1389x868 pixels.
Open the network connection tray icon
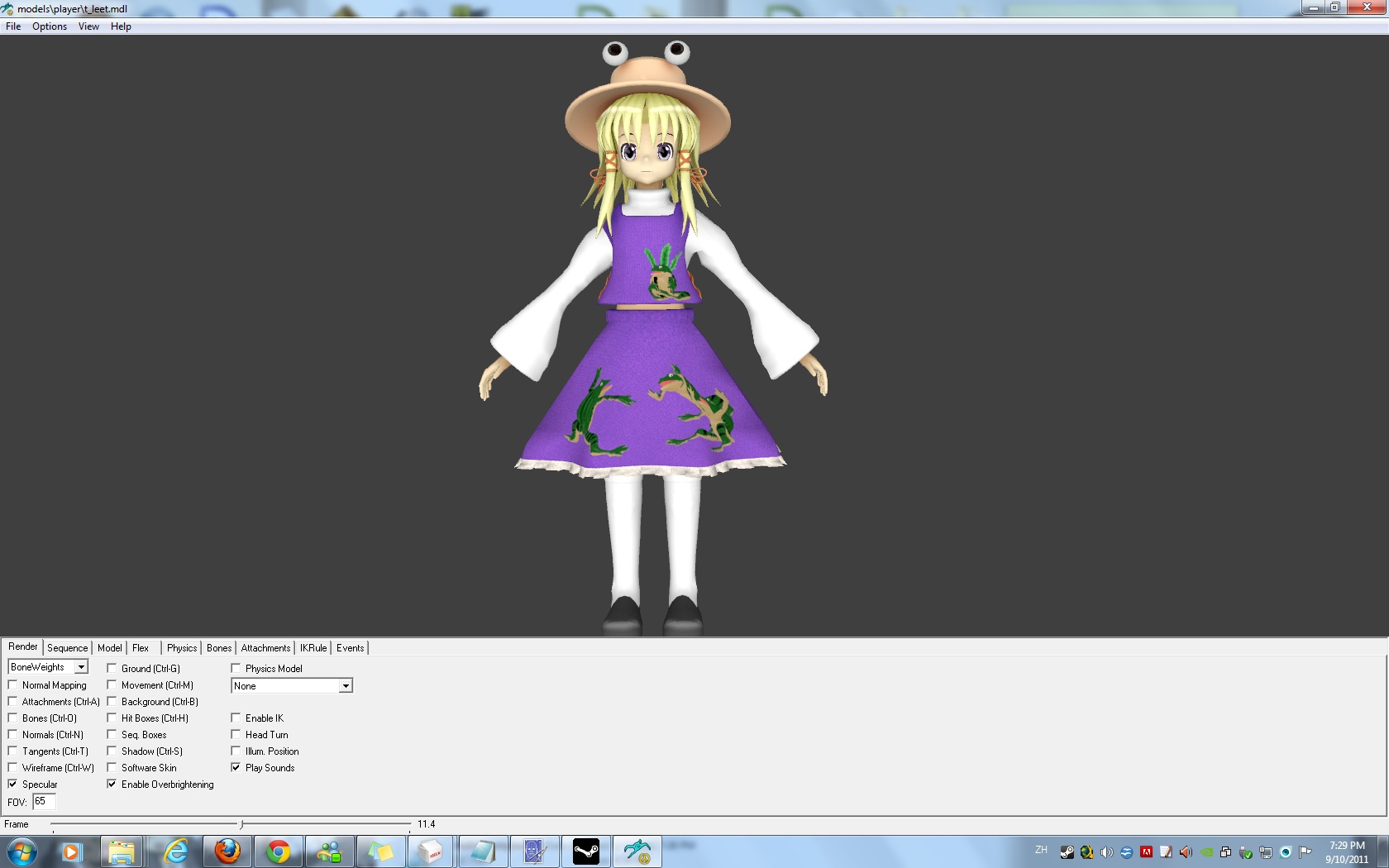pyautogui.click(x=1266, y=852)
